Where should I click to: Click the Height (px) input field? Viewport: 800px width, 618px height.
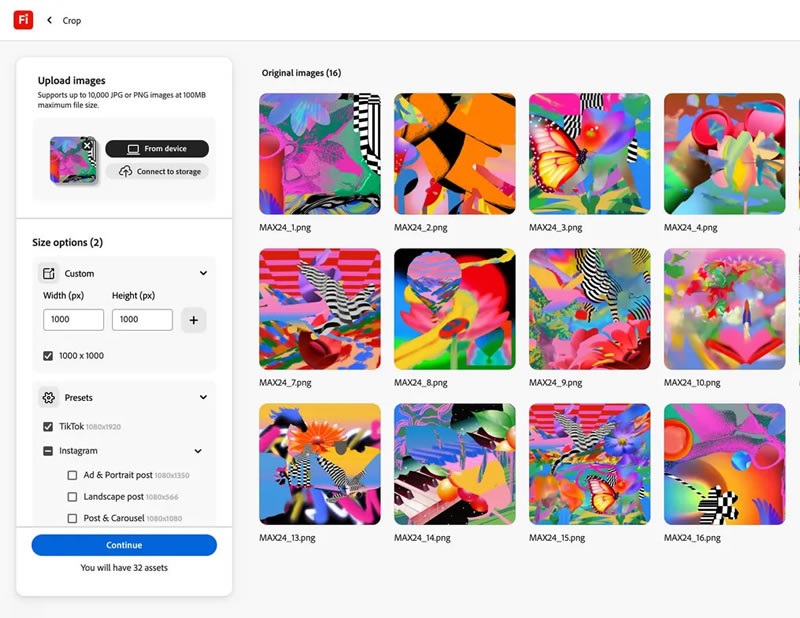point(142,320)
